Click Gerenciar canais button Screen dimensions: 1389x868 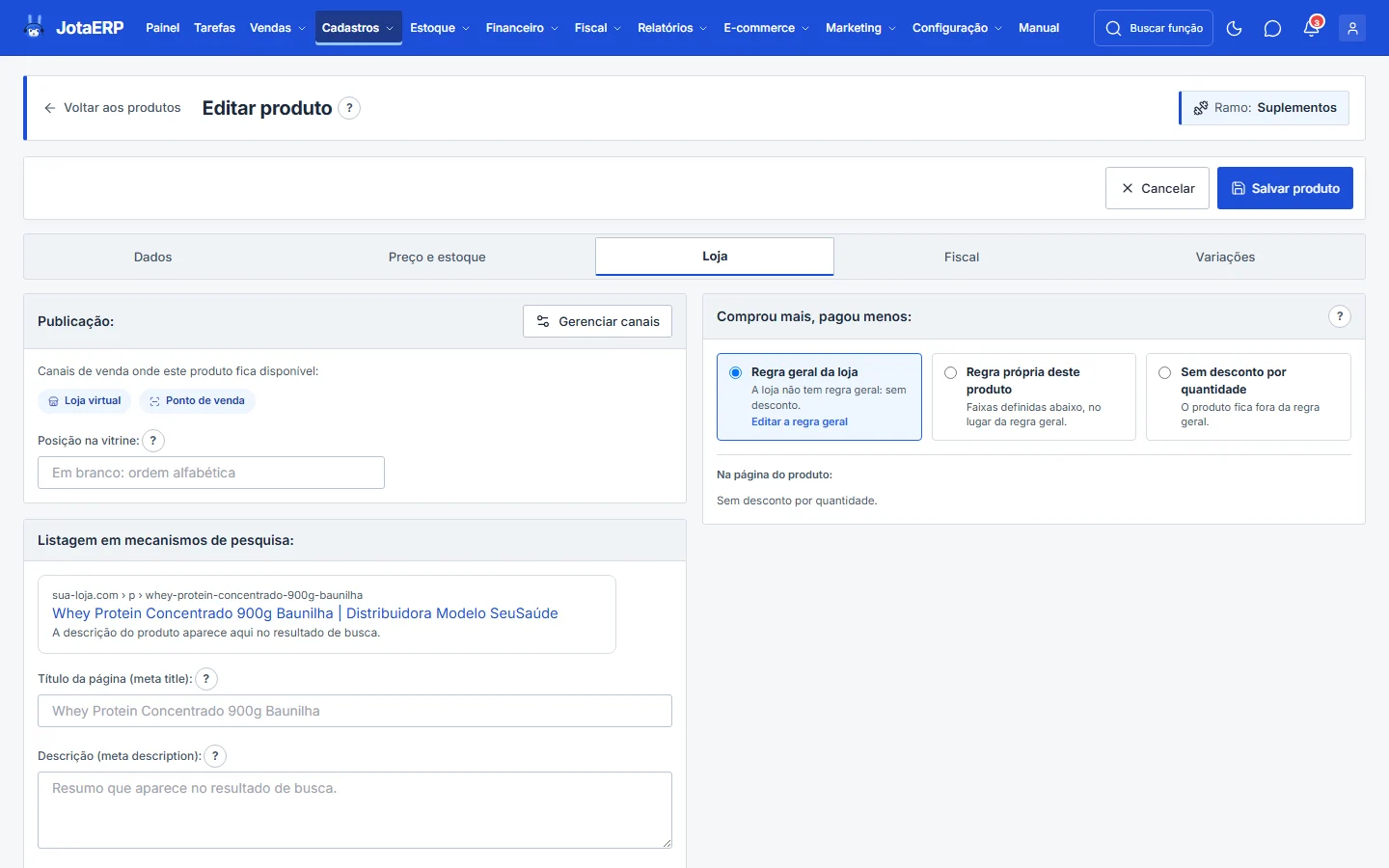point(598,321)
